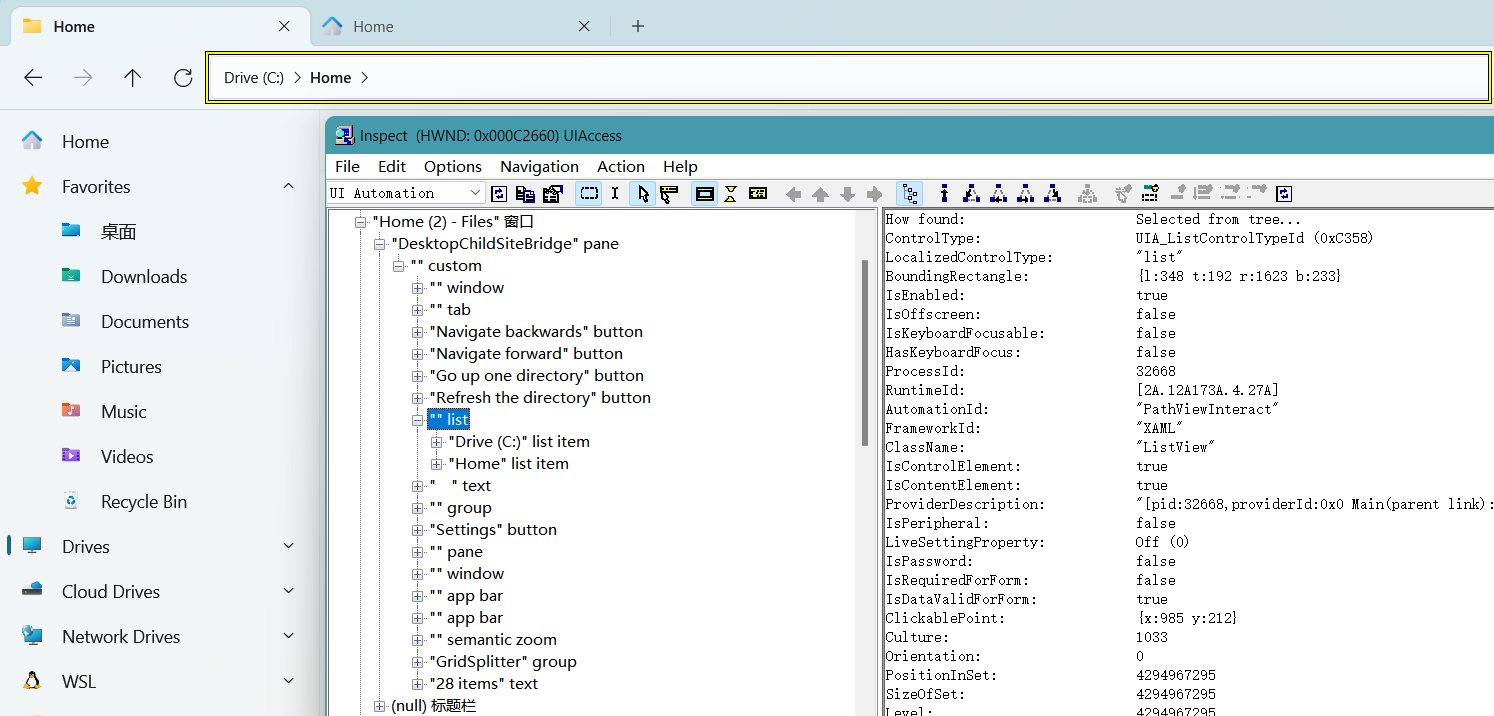Click Home in the breadcrumb bar
This screenshot has width=1494, height=716.
[330, 76]
